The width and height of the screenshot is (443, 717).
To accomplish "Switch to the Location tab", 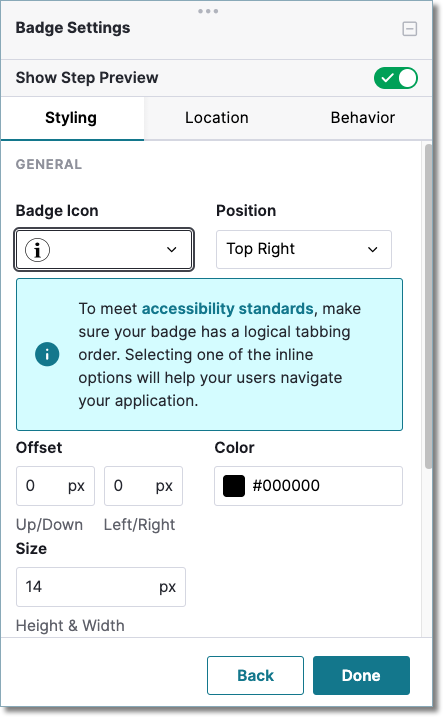I will click(x=217, y=118).
